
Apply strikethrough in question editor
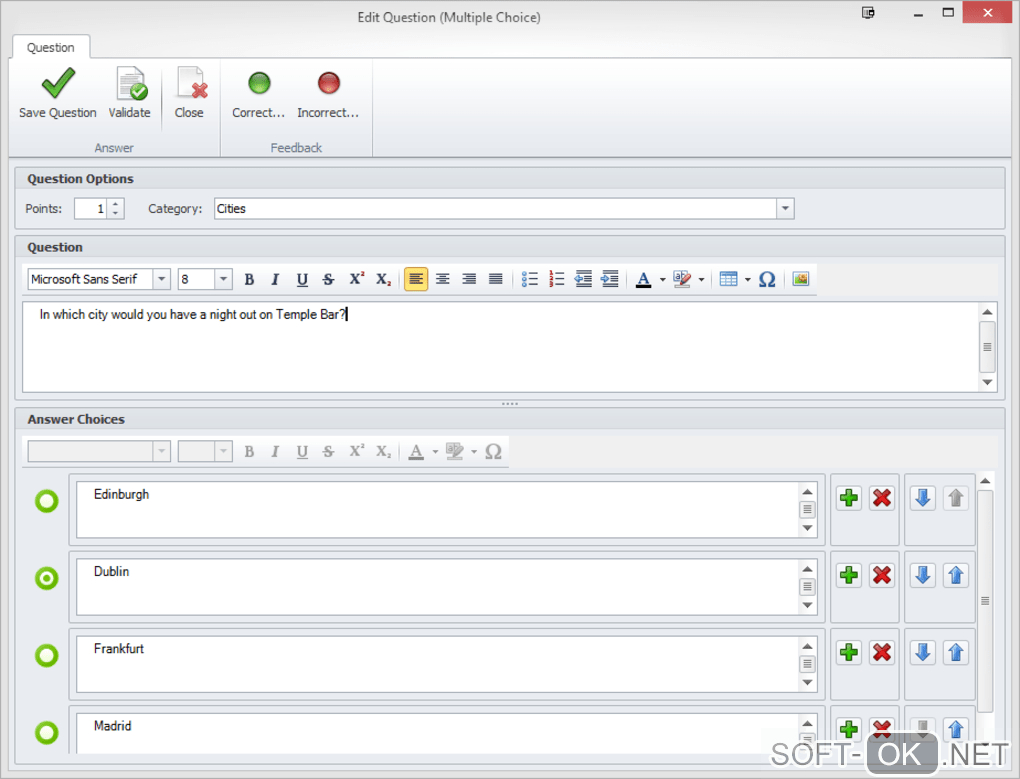(329, 279)
